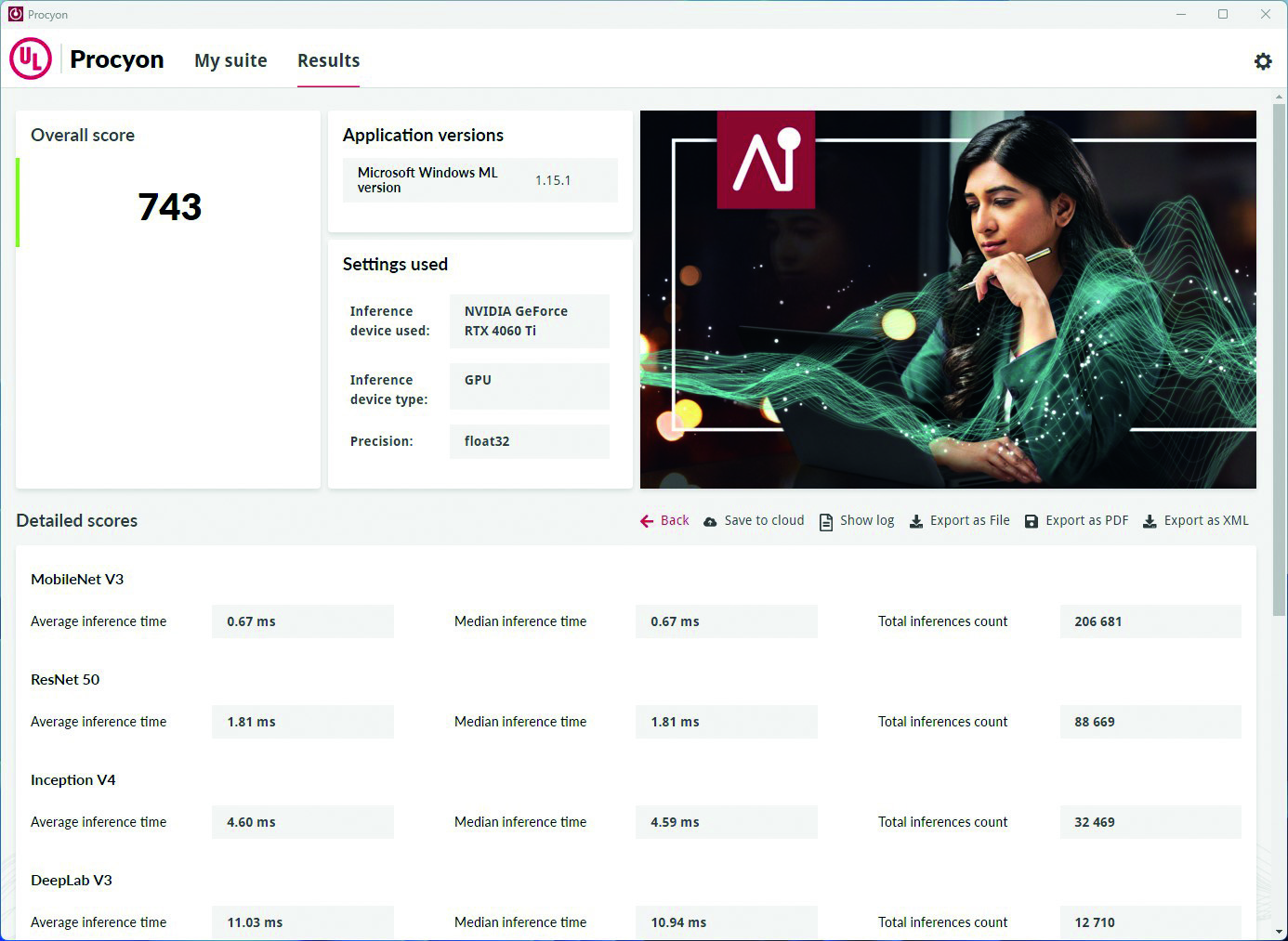This screenshot has width=1288, height=941.
Task: Click the Export as XML download icon
Action: pos(1150,521)
